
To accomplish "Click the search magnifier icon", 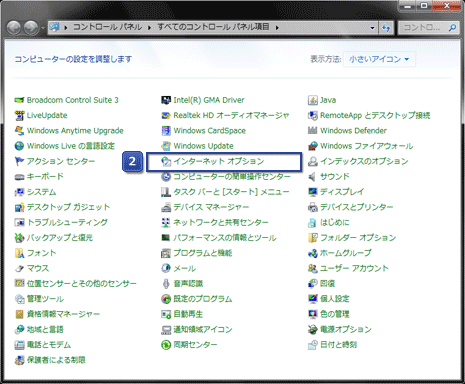I will [452, 28].
